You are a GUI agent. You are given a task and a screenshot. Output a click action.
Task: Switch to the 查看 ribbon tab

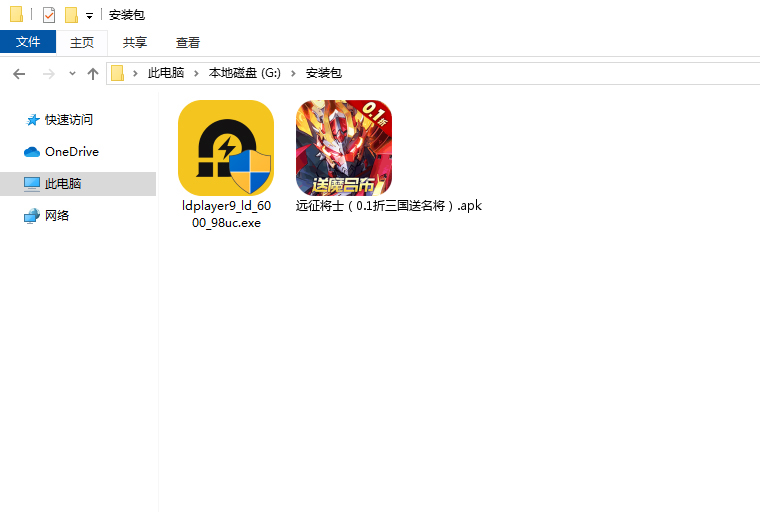[x=188, y=42]
